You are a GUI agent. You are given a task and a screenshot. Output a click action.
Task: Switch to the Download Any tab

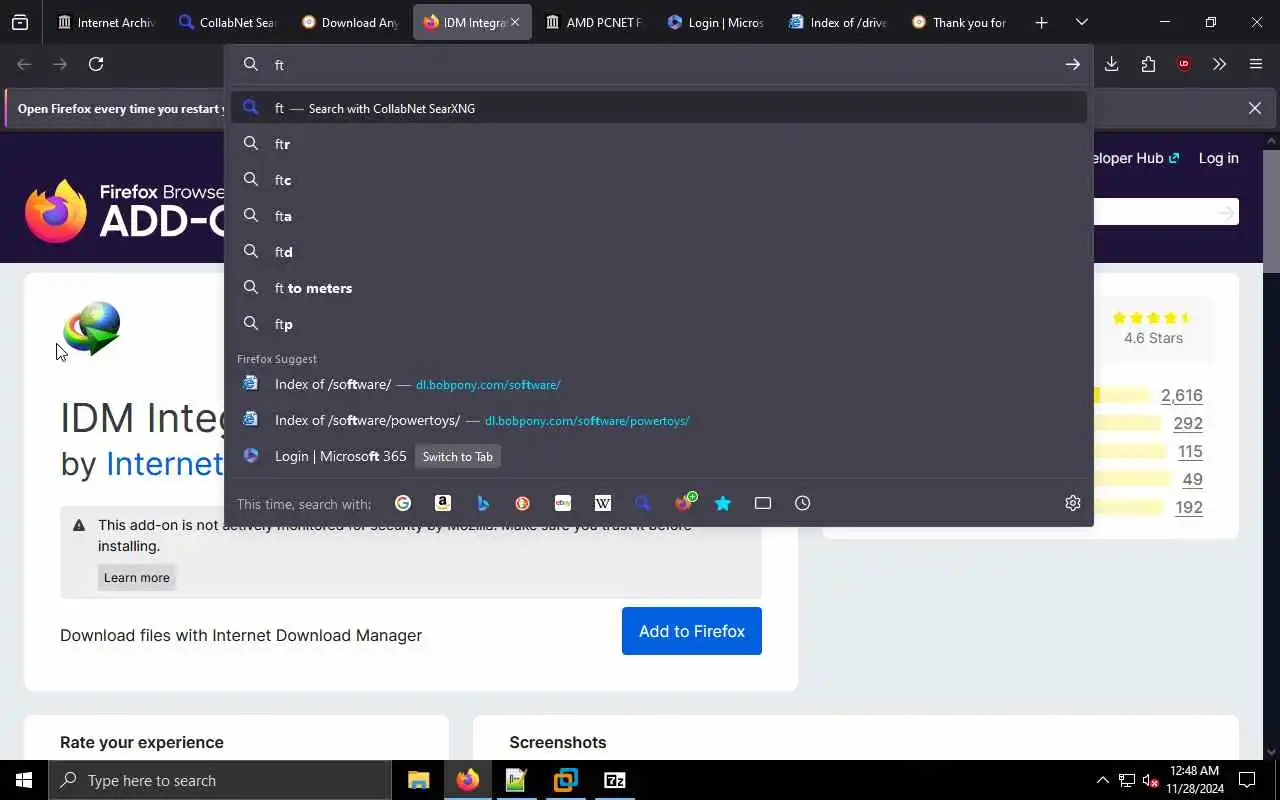point(350,22)
